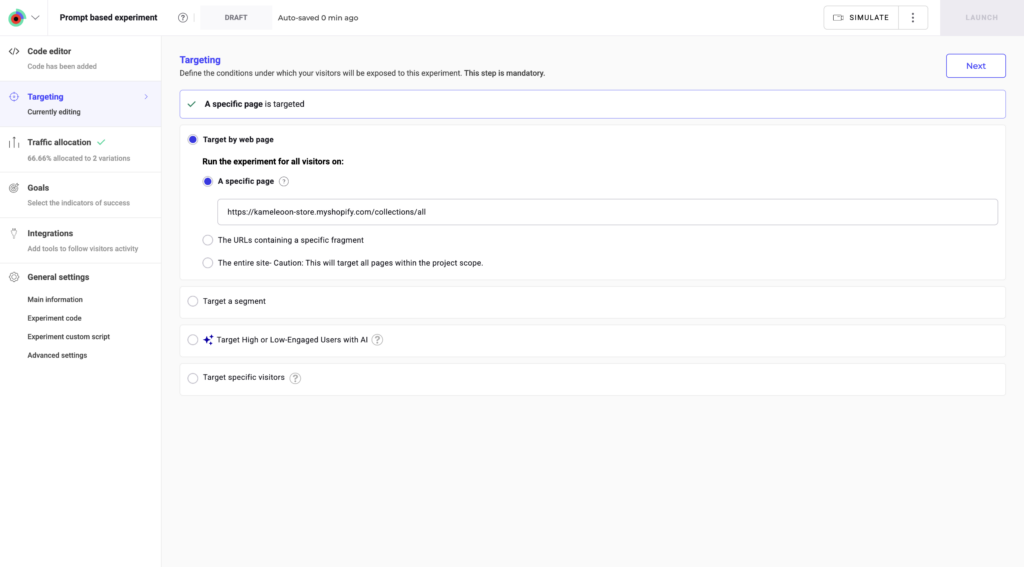Open Advanced settings in General settings
The height and width of the screenshot is (567, 1024).
57,355
